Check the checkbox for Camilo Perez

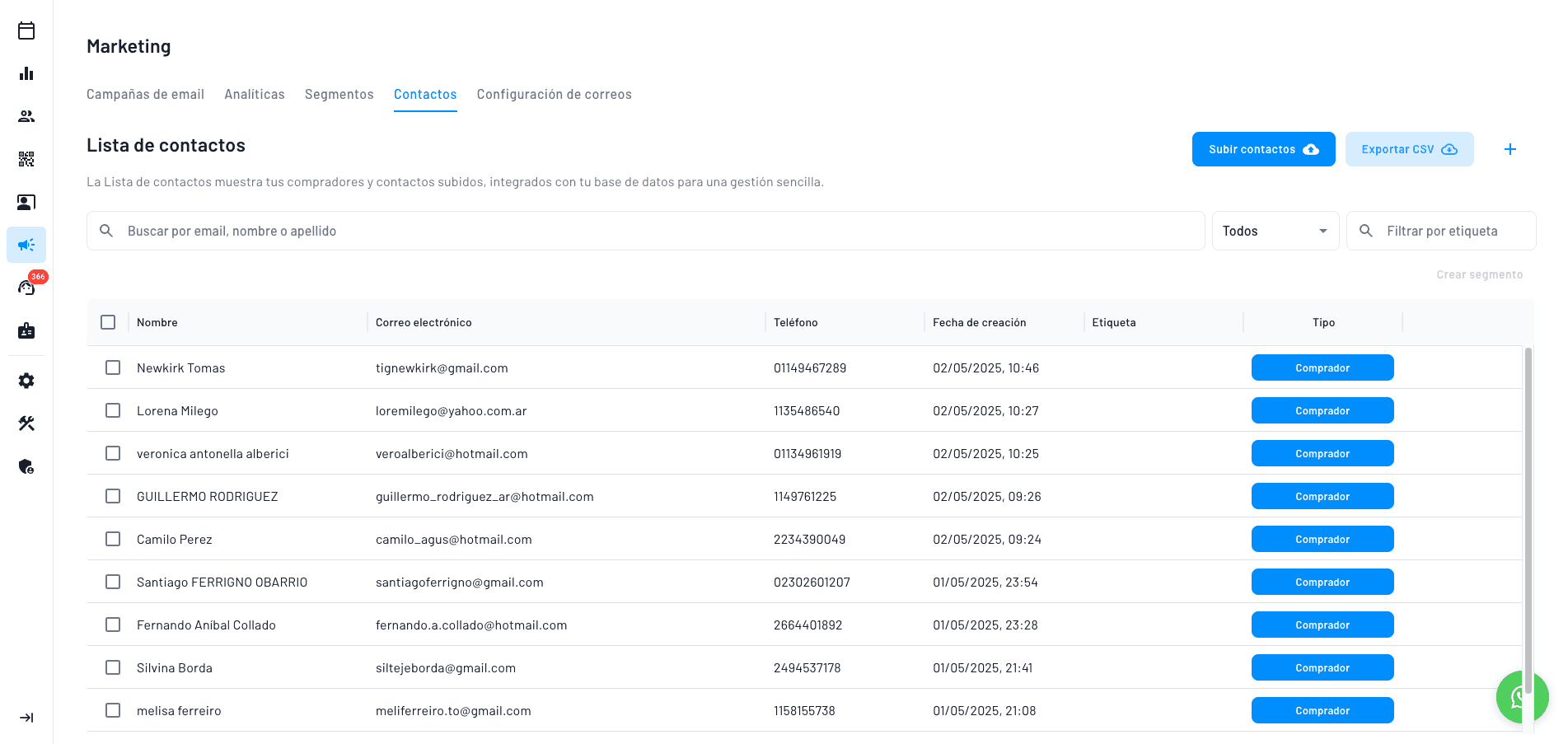point(113,539)
